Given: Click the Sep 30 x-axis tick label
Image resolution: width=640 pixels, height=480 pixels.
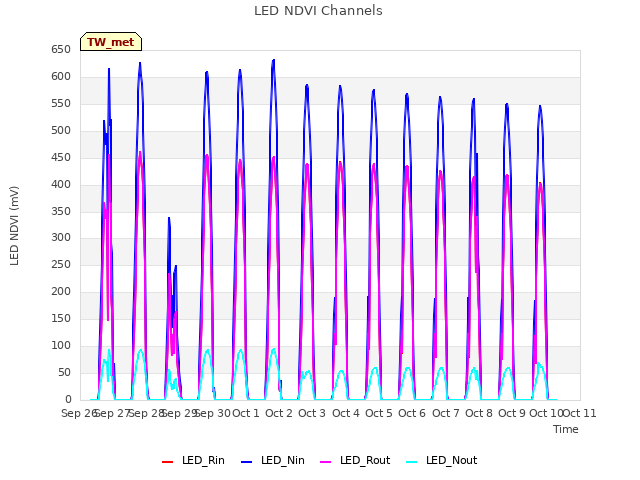Looking at the screenshot, I should (213, 413).
